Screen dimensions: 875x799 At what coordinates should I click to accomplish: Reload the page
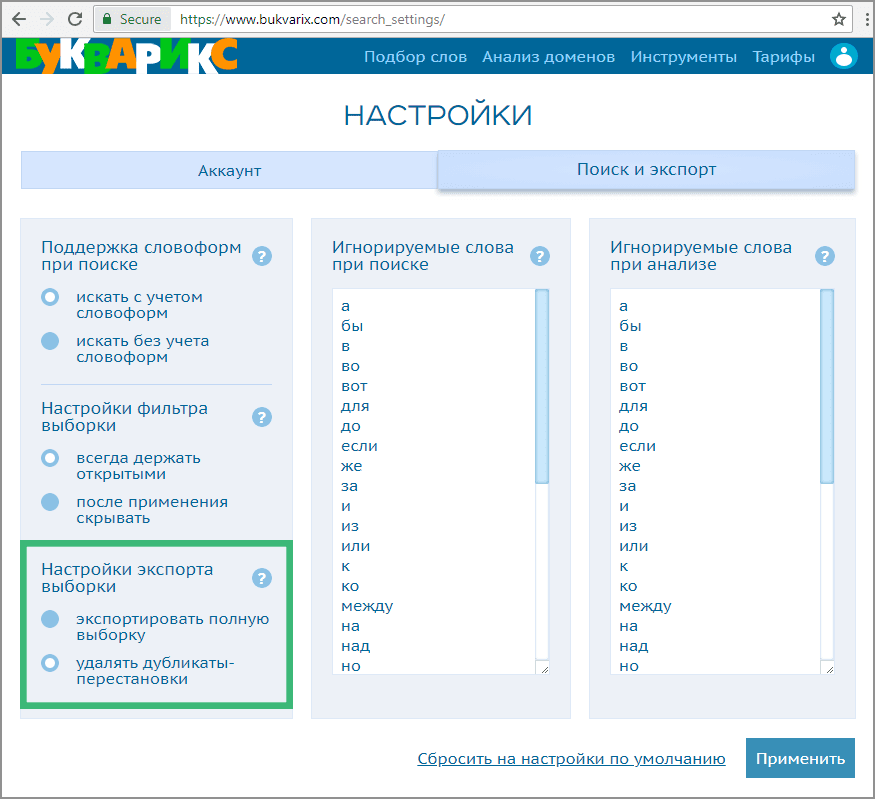point(75,20)
